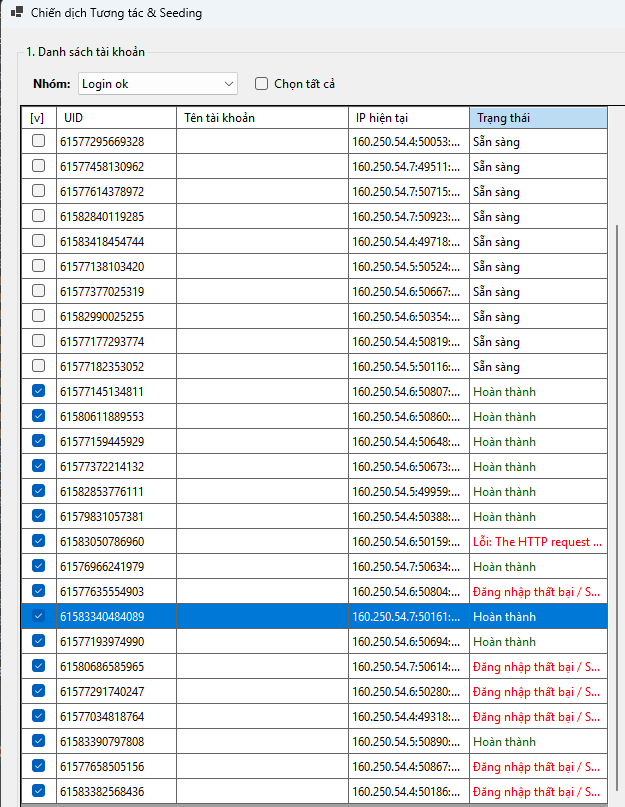Select checkbox of UID 61577138103420
625x807 pixels.
click(39, 266)
